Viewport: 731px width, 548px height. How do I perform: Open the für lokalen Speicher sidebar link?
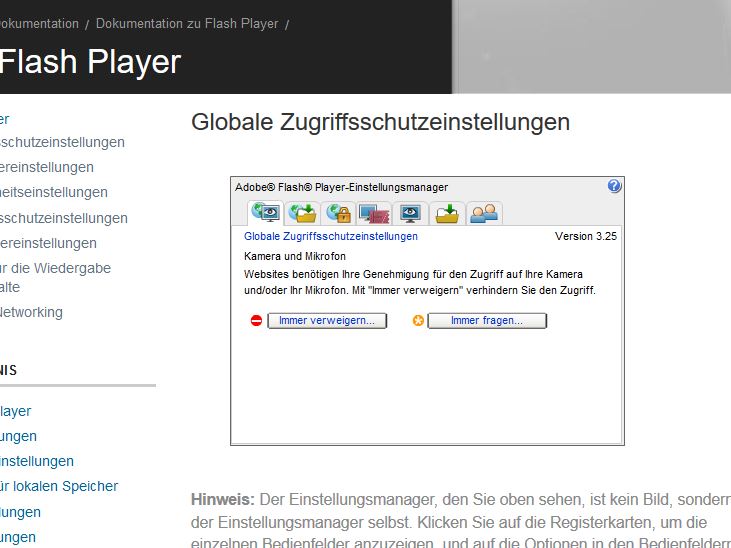59,486
